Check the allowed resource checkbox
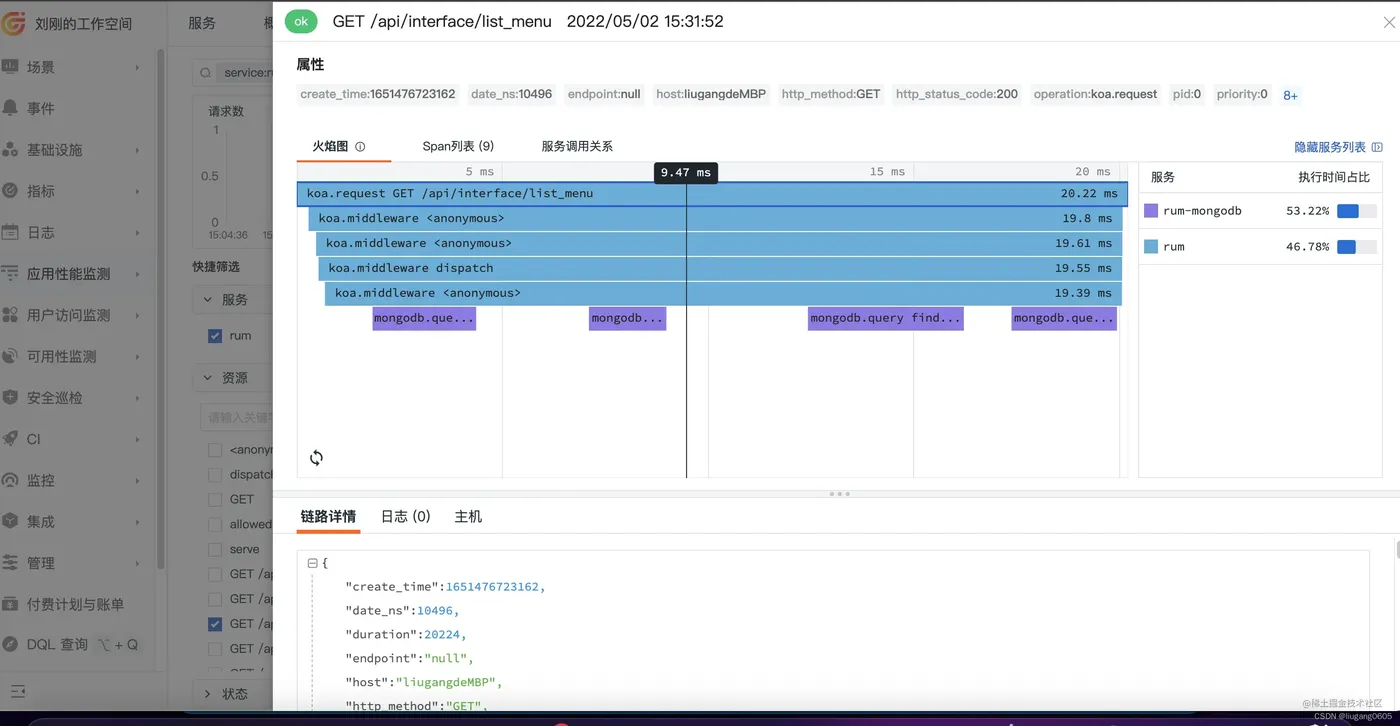This screenshot has height=726, width=1400. (215, 524)
